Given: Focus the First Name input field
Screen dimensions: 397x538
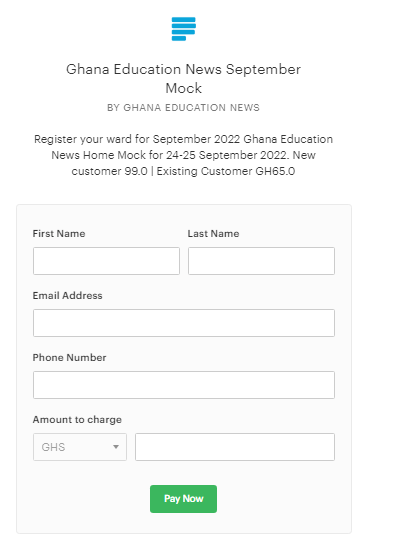Looking at the screenshot, I should click(106, 261).
